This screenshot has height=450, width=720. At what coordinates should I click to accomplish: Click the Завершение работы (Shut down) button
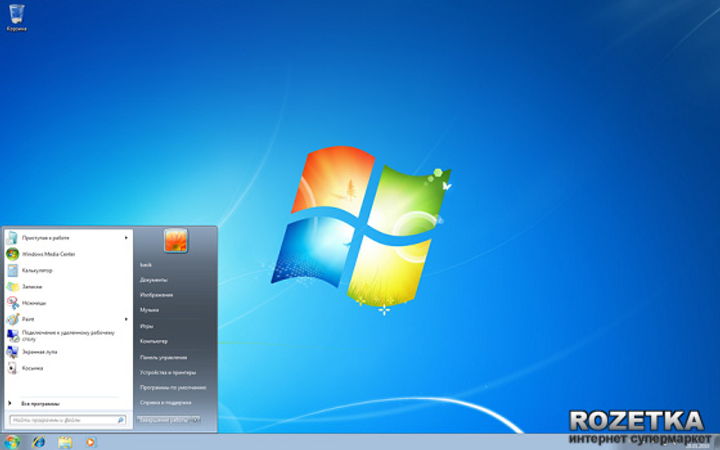[164, 419]
